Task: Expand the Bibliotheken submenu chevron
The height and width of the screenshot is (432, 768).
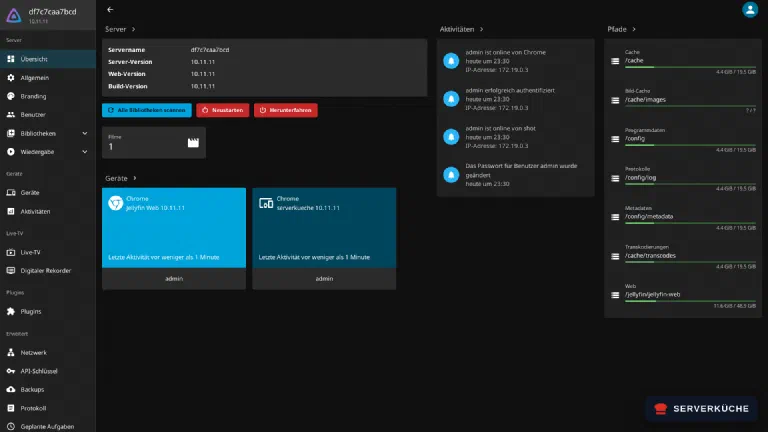Action: pos(85,133)
